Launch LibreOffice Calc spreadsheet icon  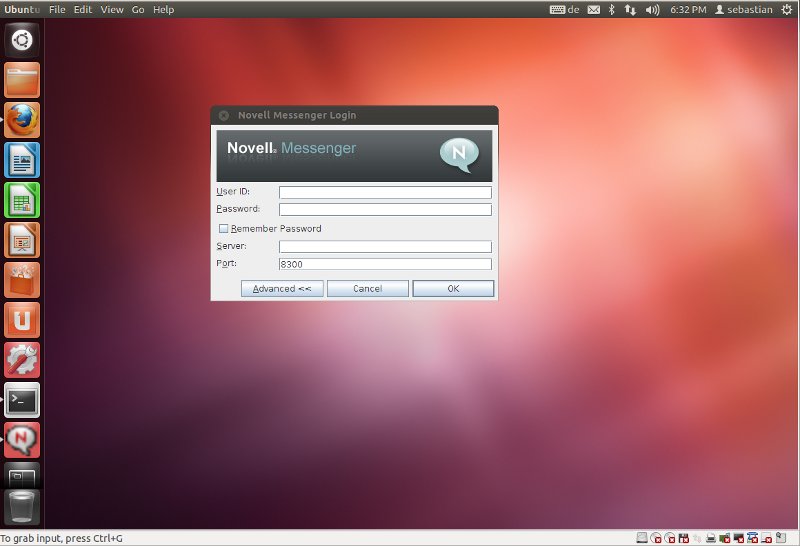(x=22, y=200)
